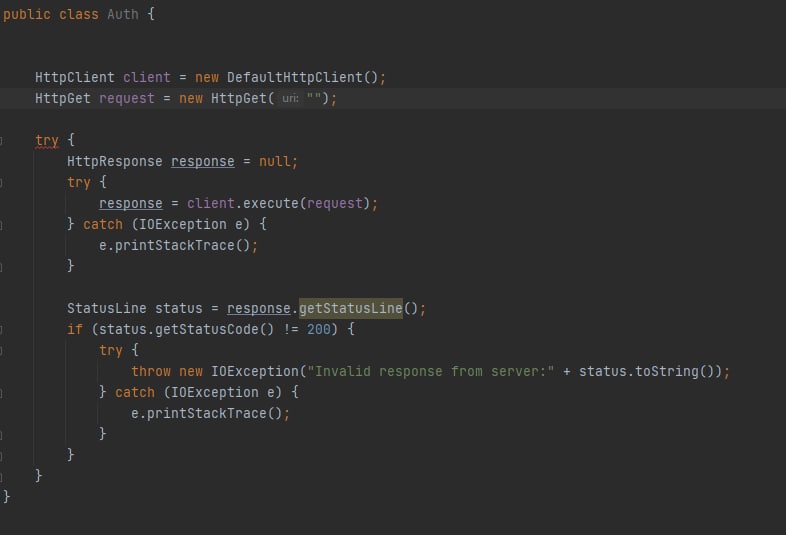Click 'catch' following the client.execute block
The image size is (786, 535).
pyautogui.click(x=103, y=224)
